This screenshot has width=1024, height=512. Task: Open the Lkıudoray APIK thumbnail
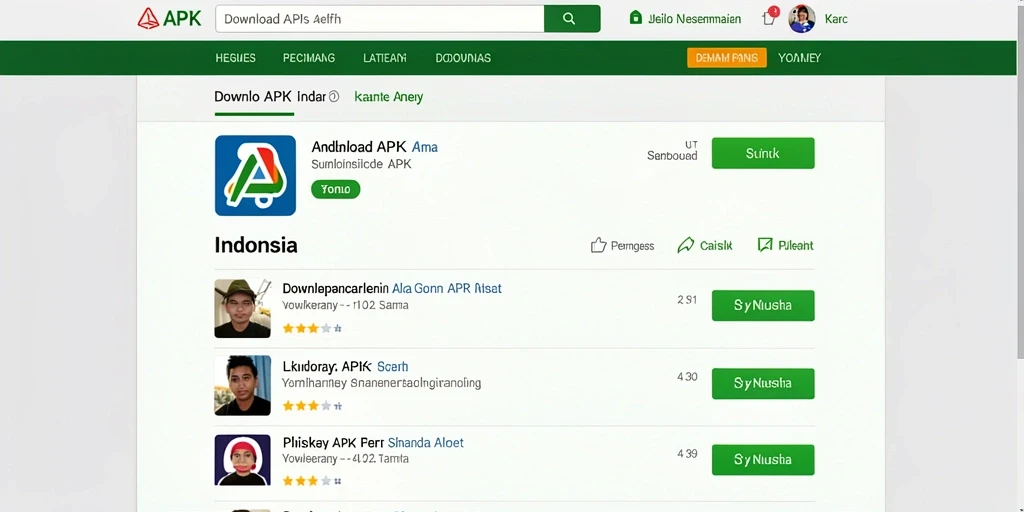pos(242,385)
